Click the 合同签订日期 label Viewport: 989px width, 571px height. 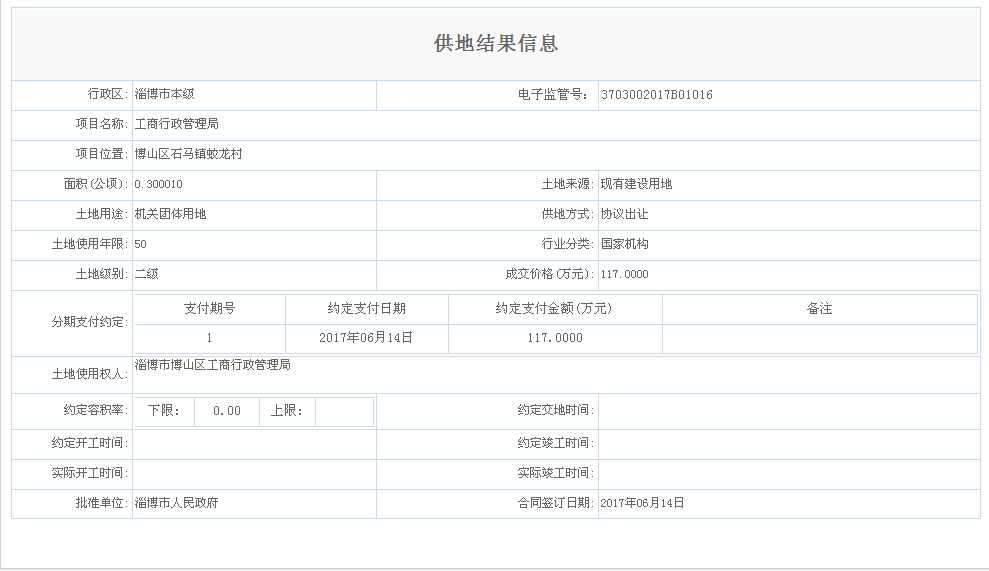click(556, 503)
